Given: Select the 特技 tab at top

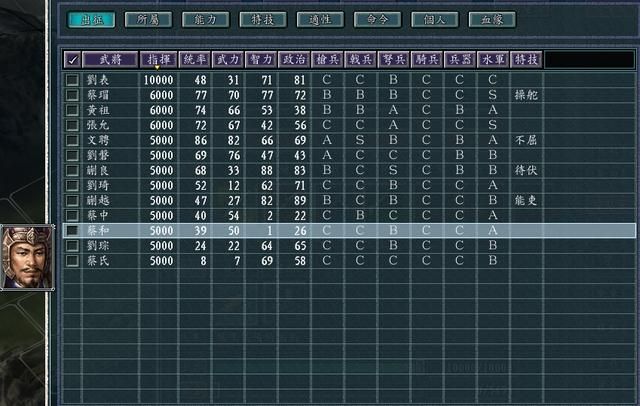Looking at the screenshot, I should pos(262,19).
